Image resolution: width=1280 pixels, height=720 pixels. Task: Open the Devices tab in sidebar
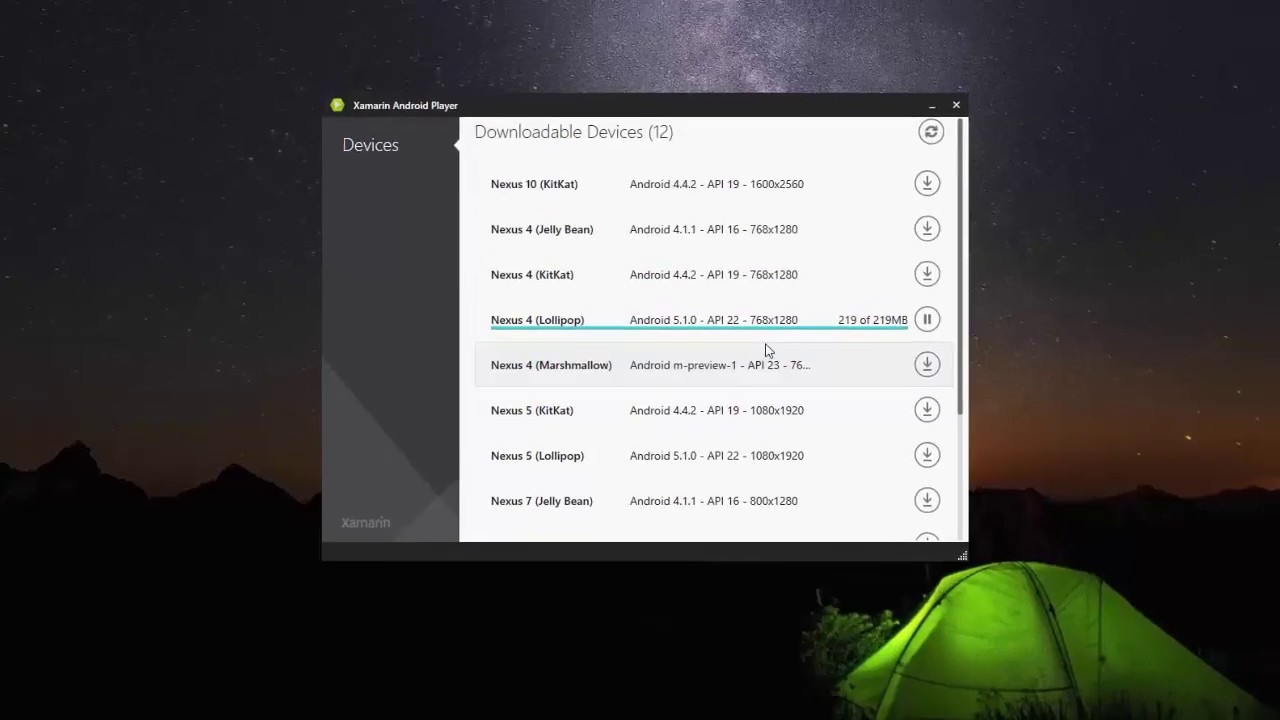click(370, 145)
